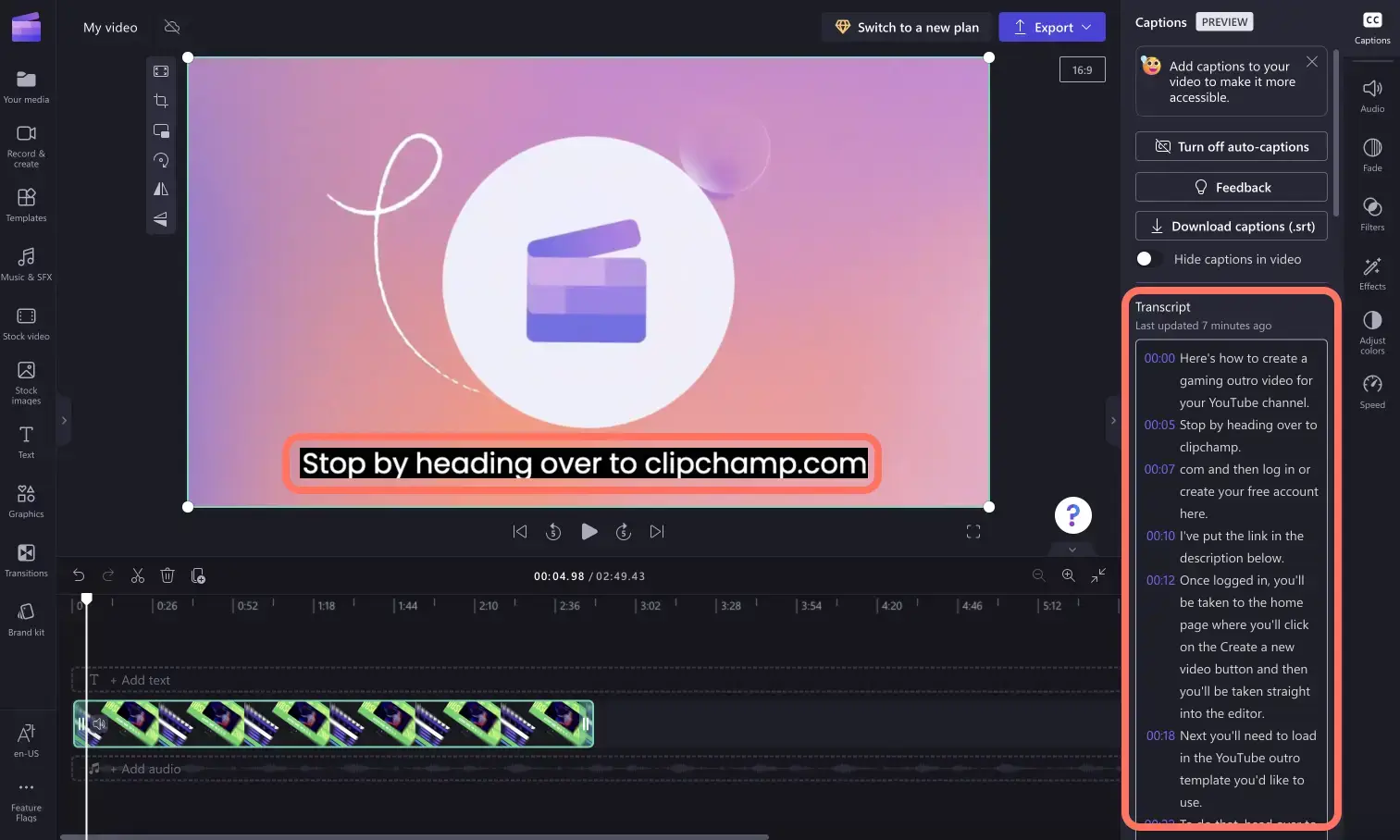Open the Music & SFX sidebar panel

pyautogui.click(x=27, y=265)
